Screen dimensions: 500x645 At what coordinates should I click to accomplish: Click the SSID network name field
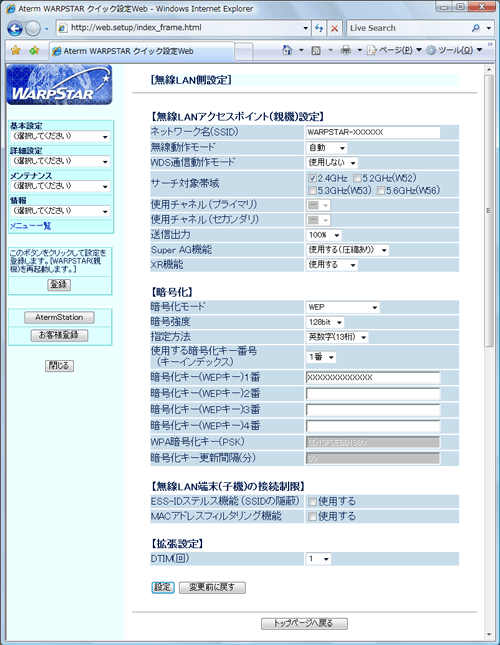[x=373, y=132]
